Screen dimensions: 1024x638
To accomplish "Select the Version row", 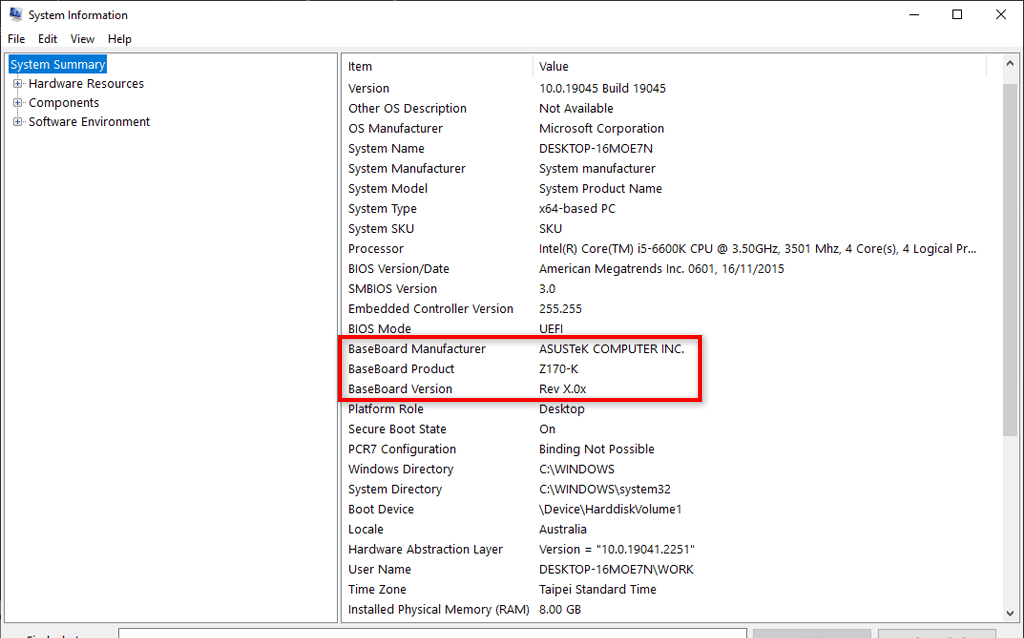I will point(665,88).
